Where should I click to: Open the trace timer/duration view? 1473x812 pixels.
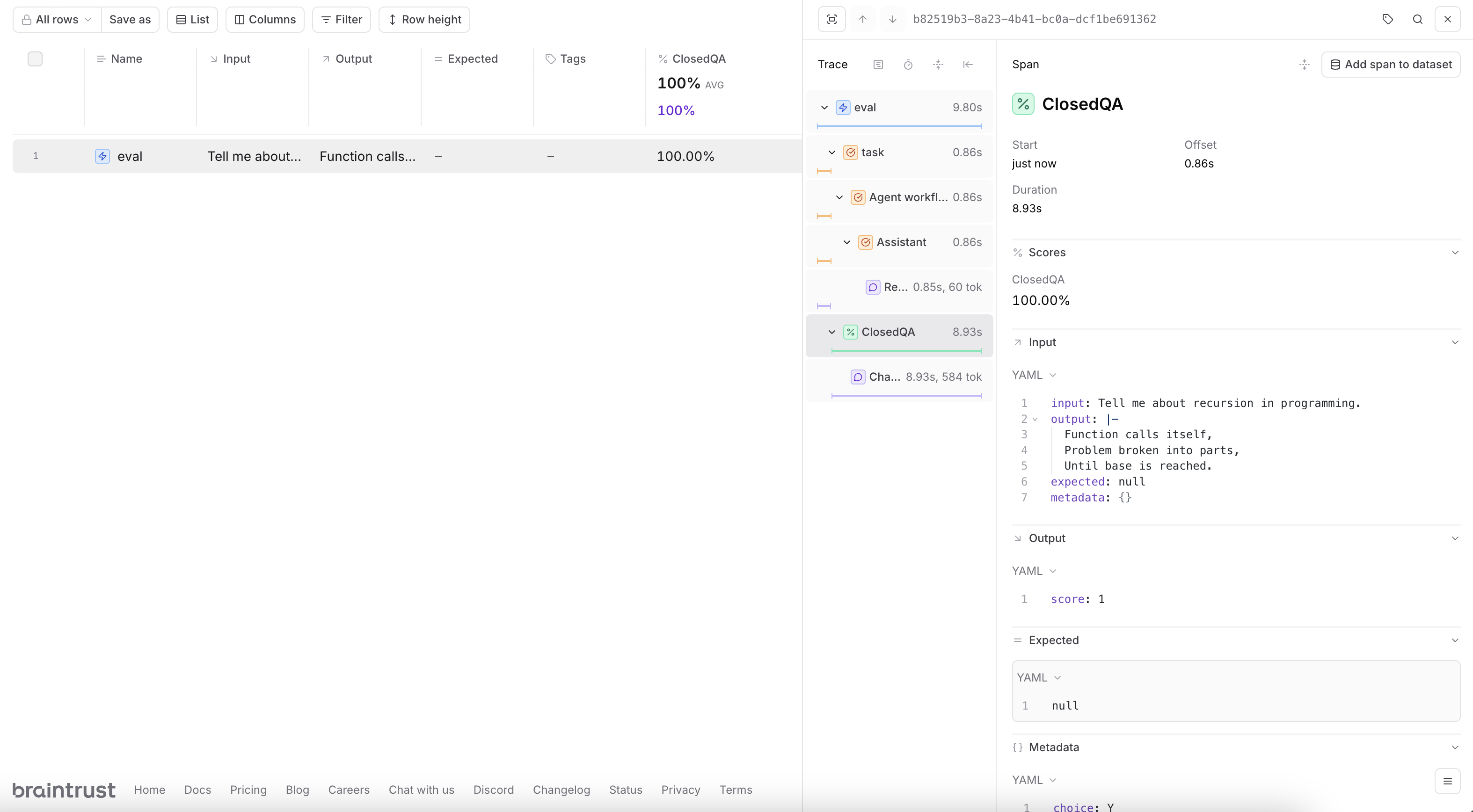(908, 64)
